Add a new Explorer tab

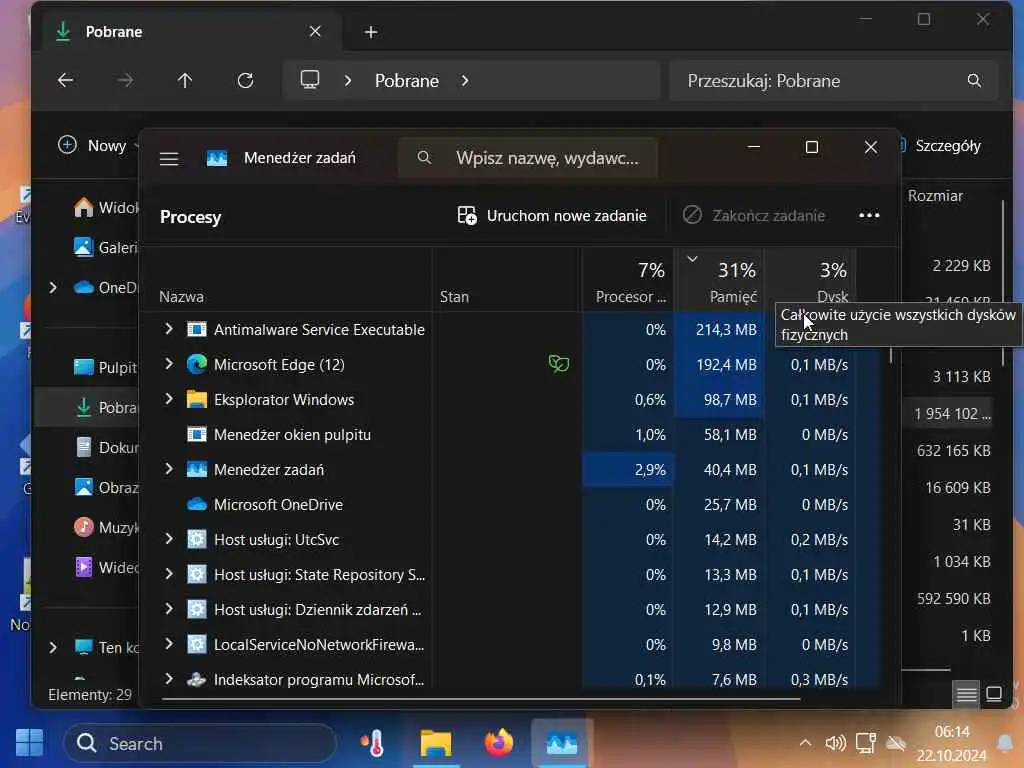(x=371, y=31)
